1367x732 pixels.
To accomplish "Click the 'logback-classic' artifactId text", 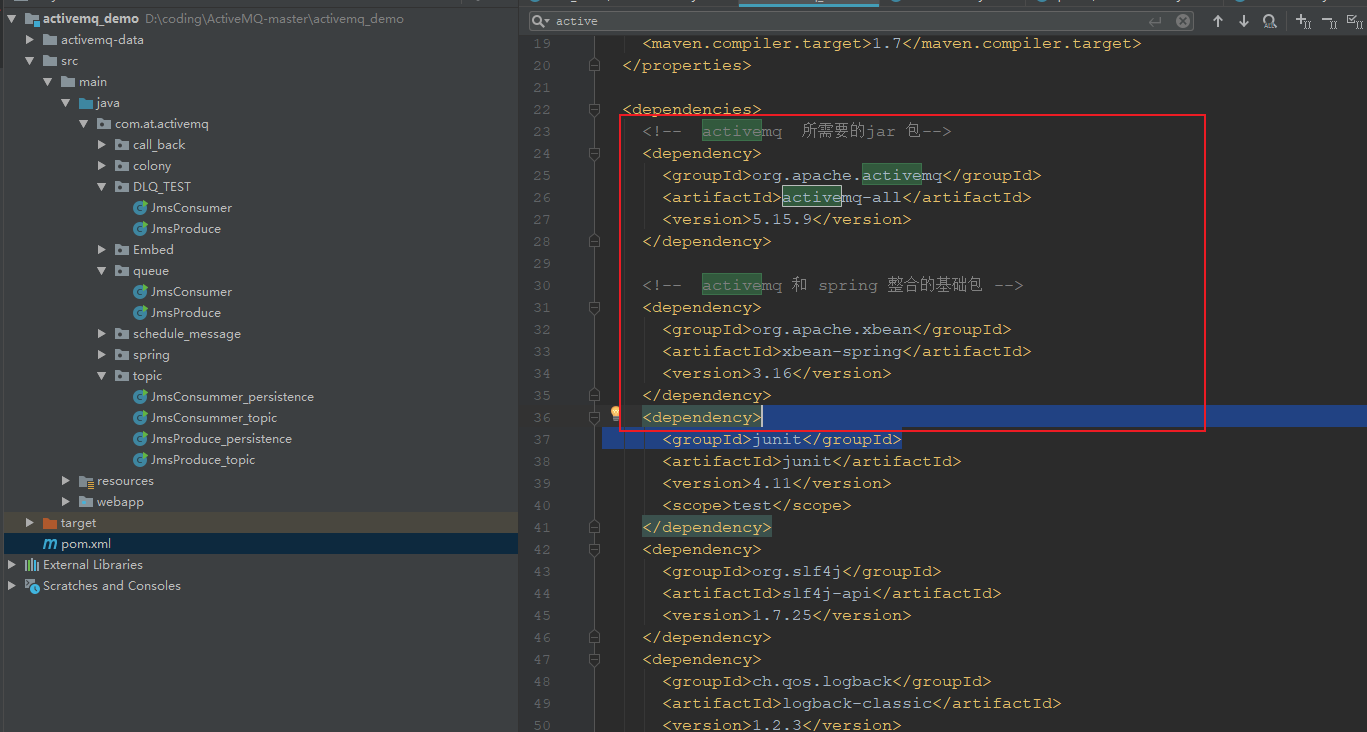I will click(x=857, y=703).
